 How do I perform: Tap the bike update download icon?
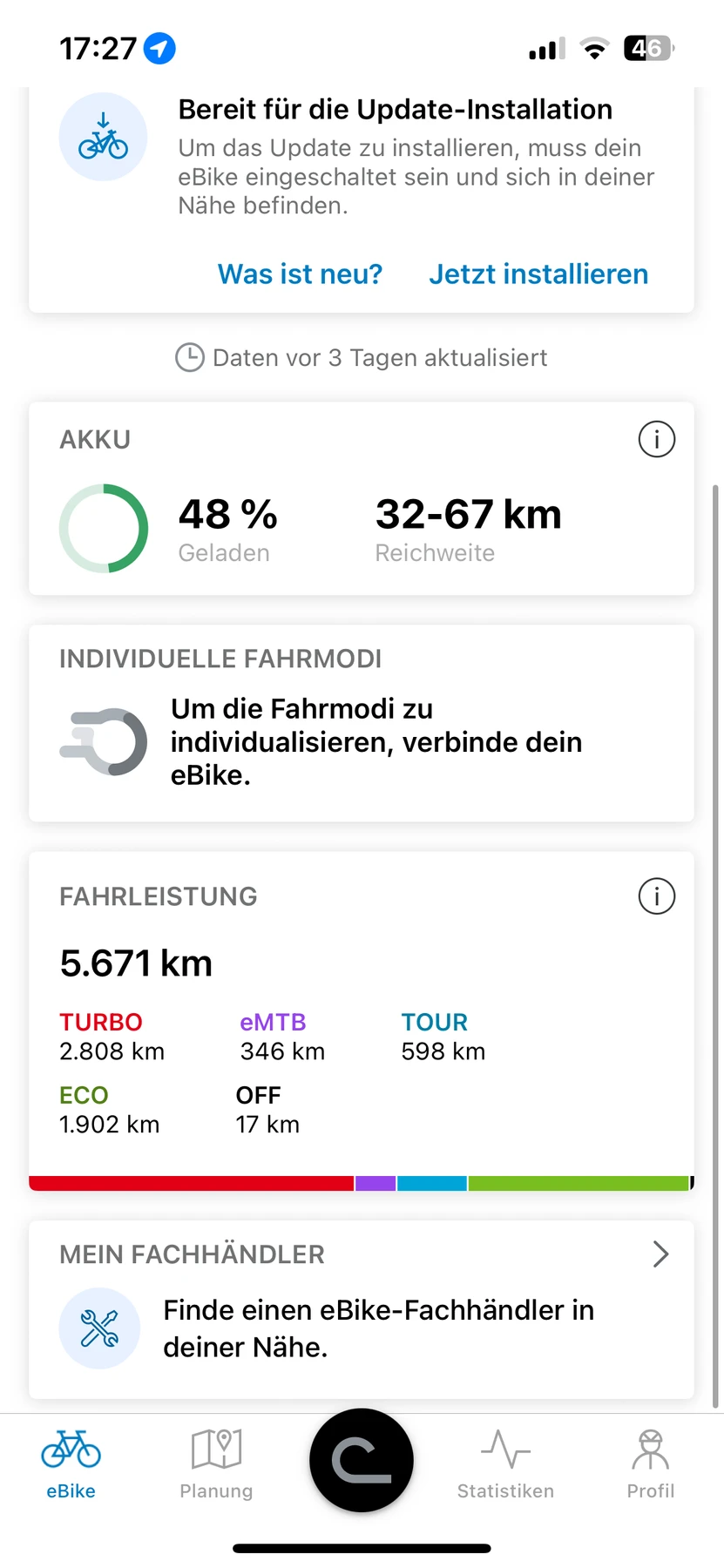pos(103,137)
